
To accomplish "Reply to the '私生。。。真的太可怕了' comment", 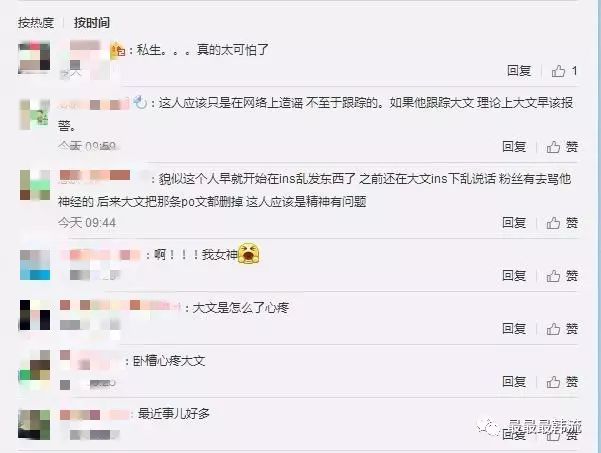I will [x=519, y=71].
